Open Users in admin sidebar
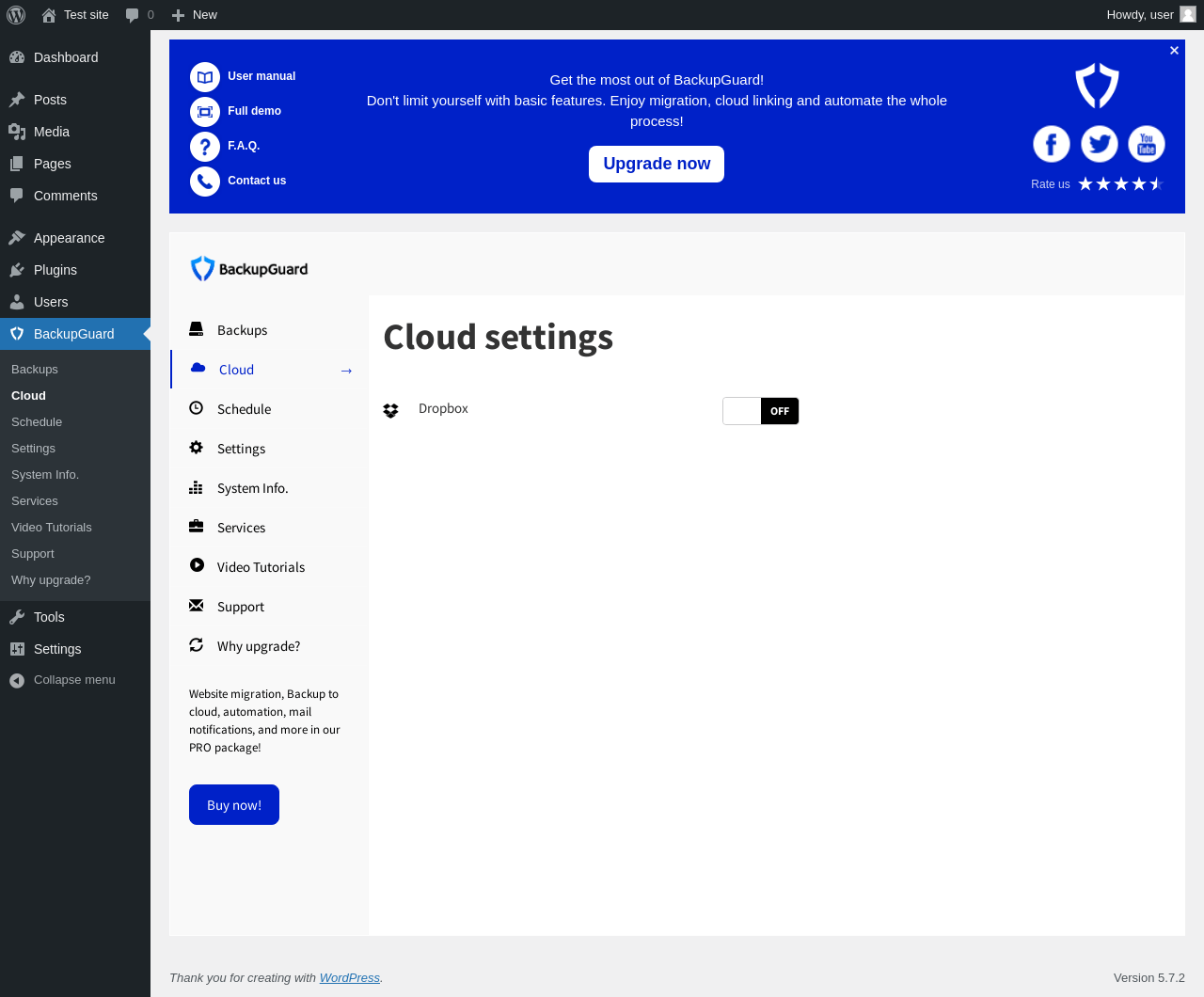The height and width of the screenshot is (997, 1204). coord(75,302)
